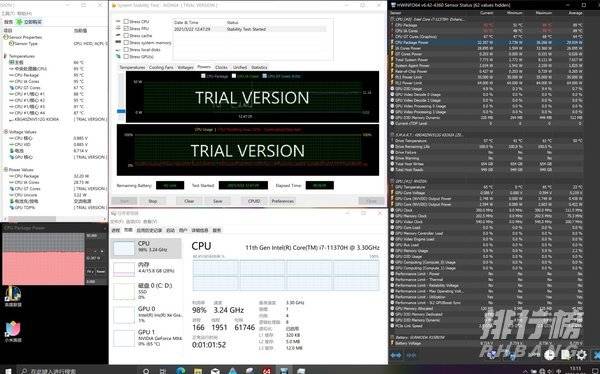The height and width of the screenshot is (374, 600).
Task: Collapse the Voltage Values tree section
Action: click(5, 132)
